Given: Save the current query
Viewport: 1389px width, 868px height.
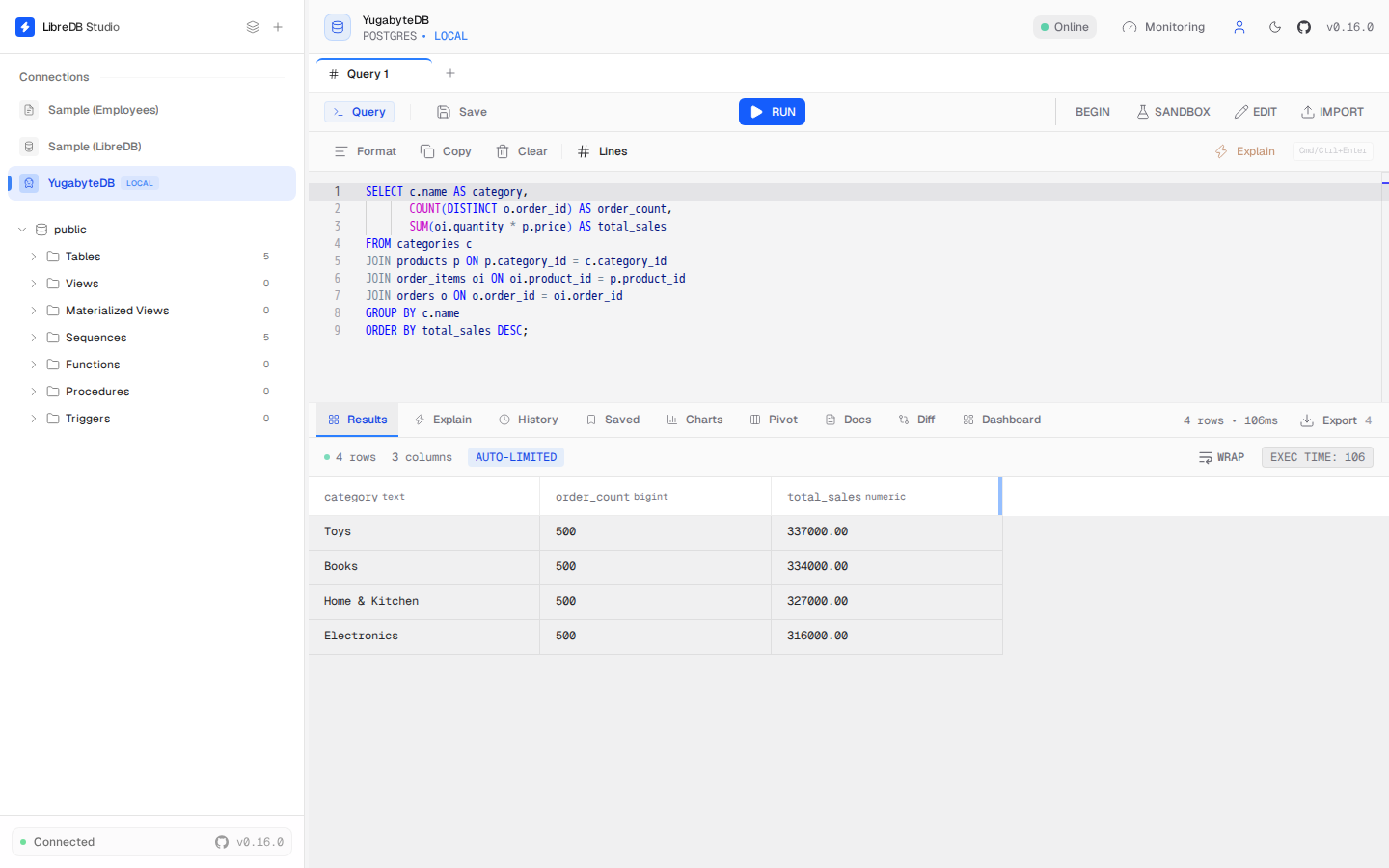Looking at the screenshot, I should tap(462, 112).
